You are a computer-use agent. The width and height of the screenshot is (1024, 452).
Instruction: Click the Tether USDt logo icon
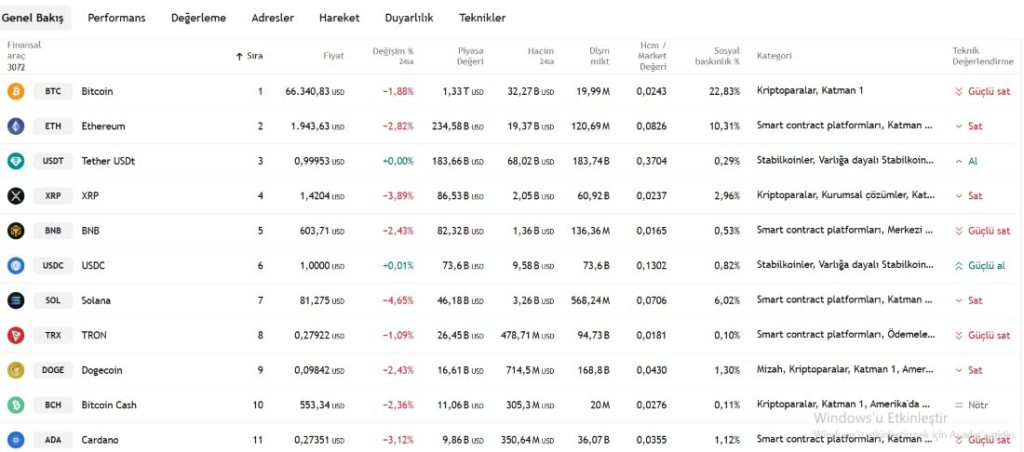click(x=16, y=161)
